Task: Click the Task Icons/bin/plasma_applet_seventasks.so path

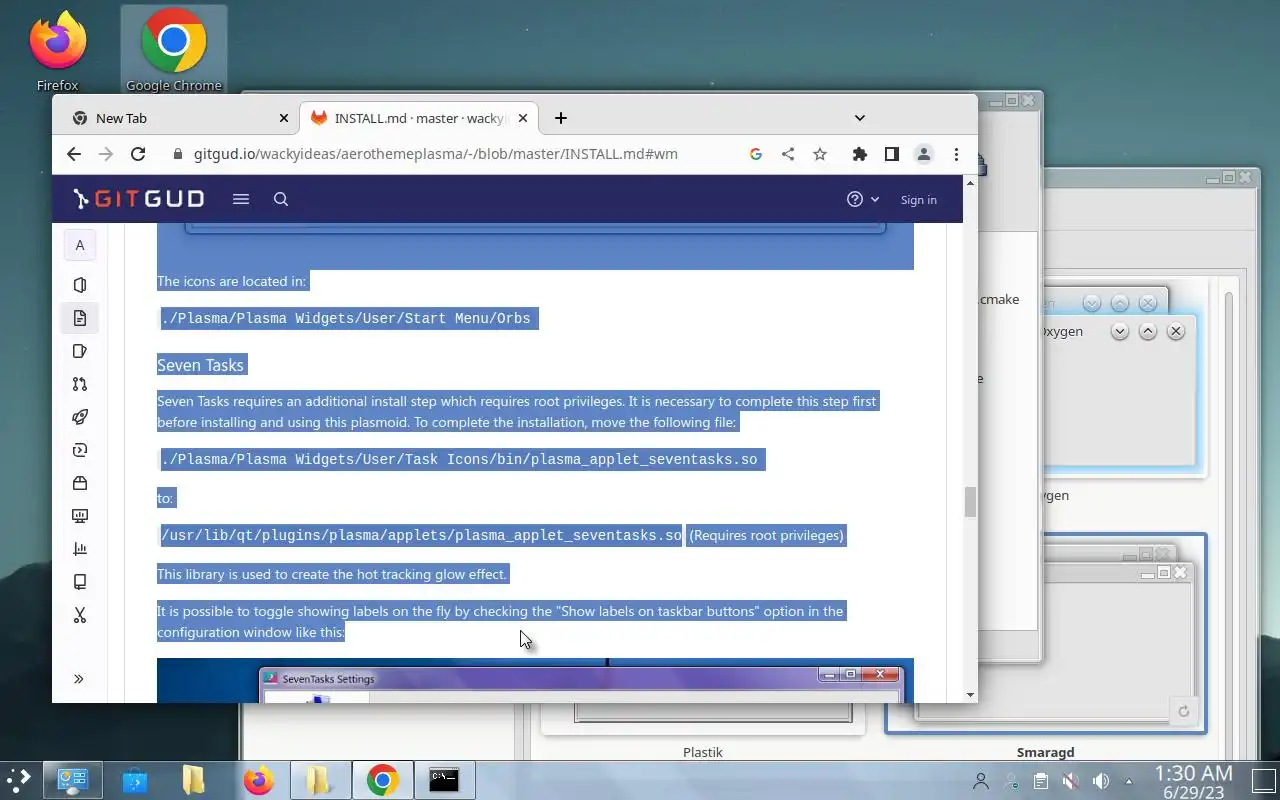Action: [460, 459]
